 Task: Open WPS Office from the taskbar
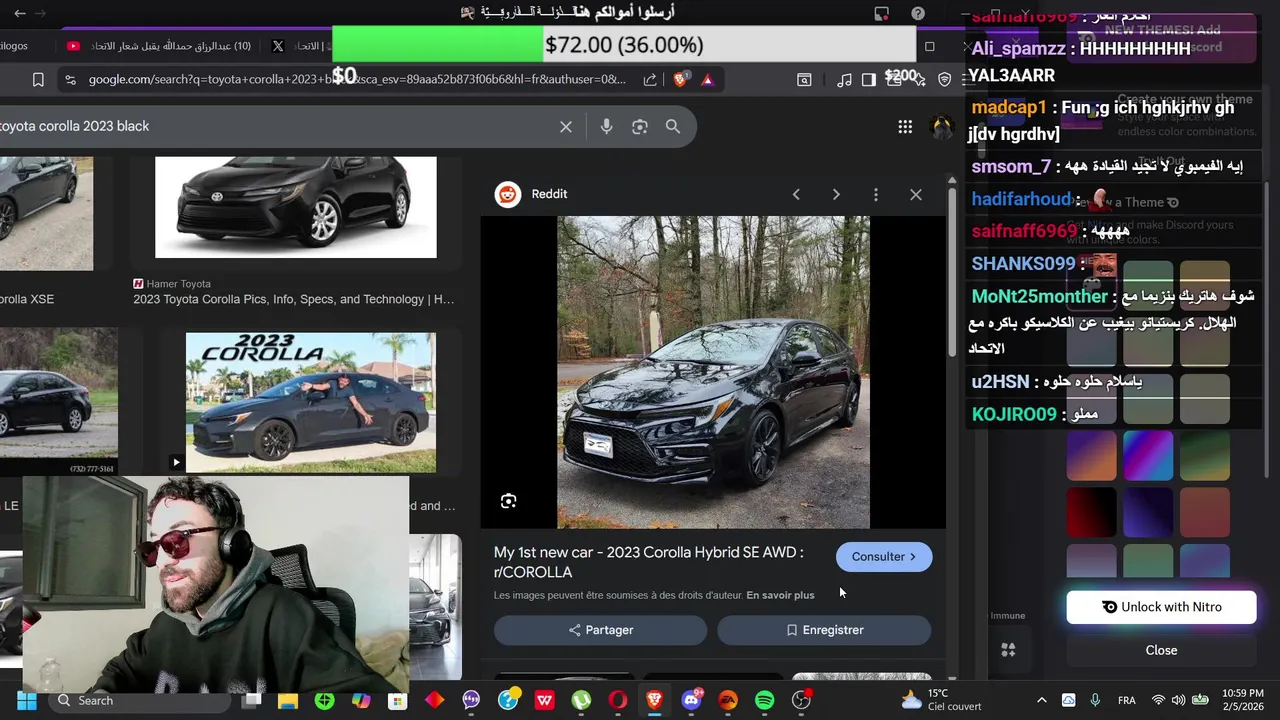click(x=545, y=701)
